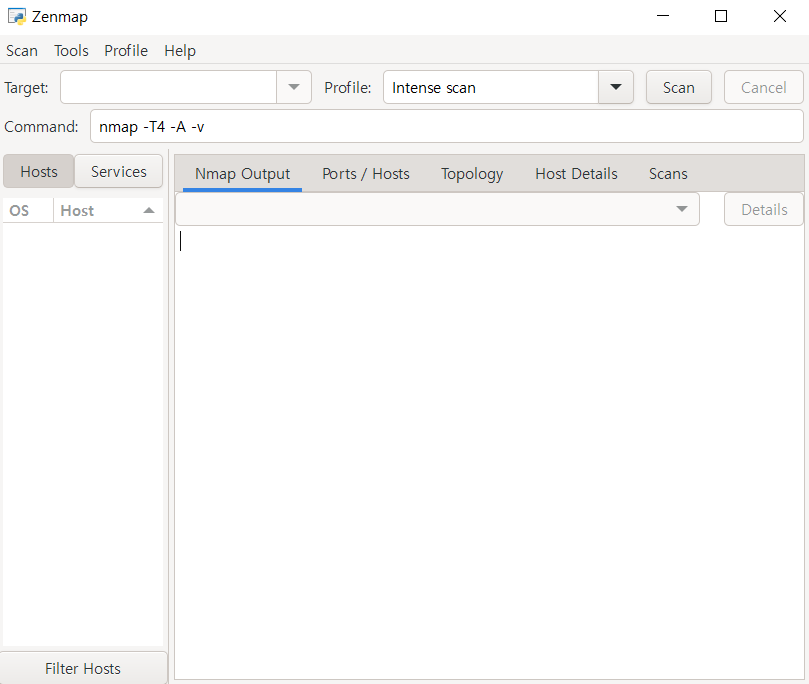Expand the Target dropdown arrow
Image resolution: width=809 pixels, height=684 pixels.
(294, 87)
